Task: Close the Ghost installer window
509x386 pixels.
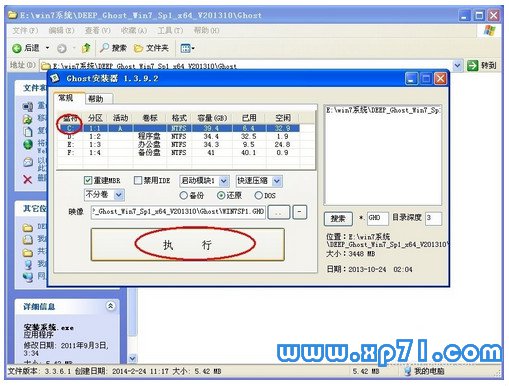Action: pyautogui.click(x=440, y=79)
